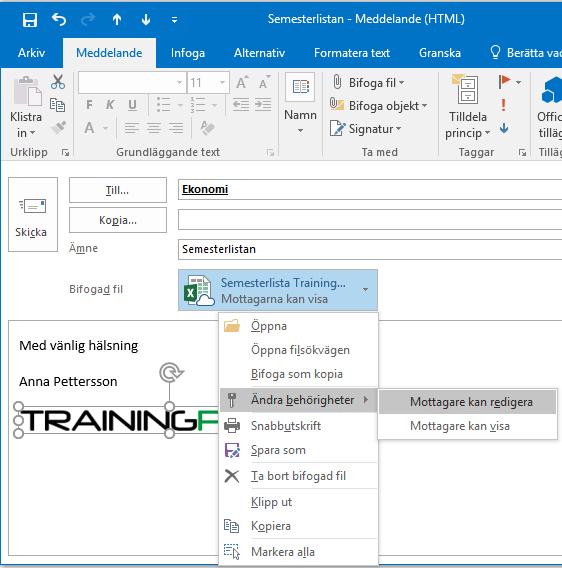Screen dimensions: 562x568
Task: Switch to the Meddelande tab
Action: click(109, 53)
